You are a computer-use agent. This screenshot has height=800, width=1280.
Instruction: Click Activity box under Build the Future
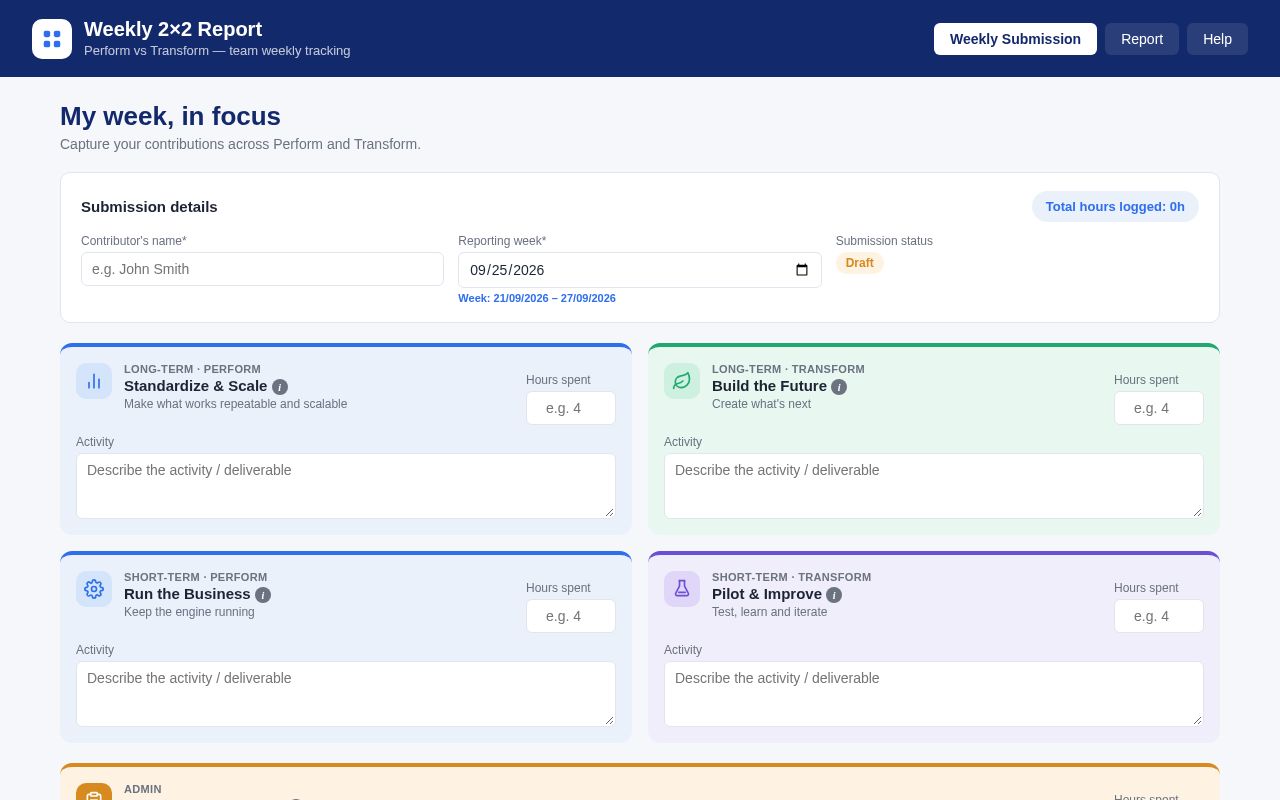click(934, 486)
